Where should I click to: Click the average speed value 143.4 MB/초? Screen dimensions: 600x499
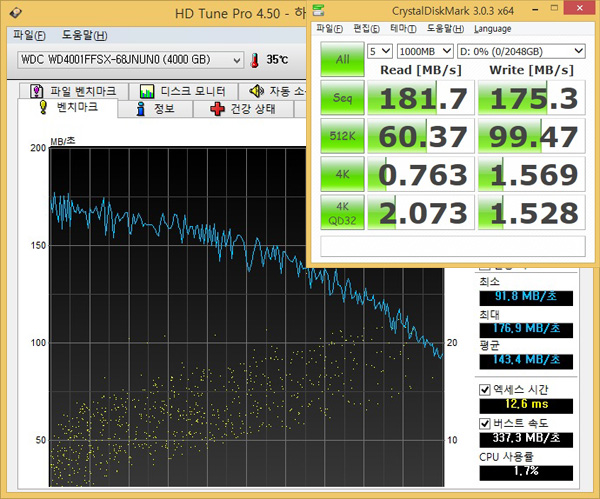[x=526, y=360]
